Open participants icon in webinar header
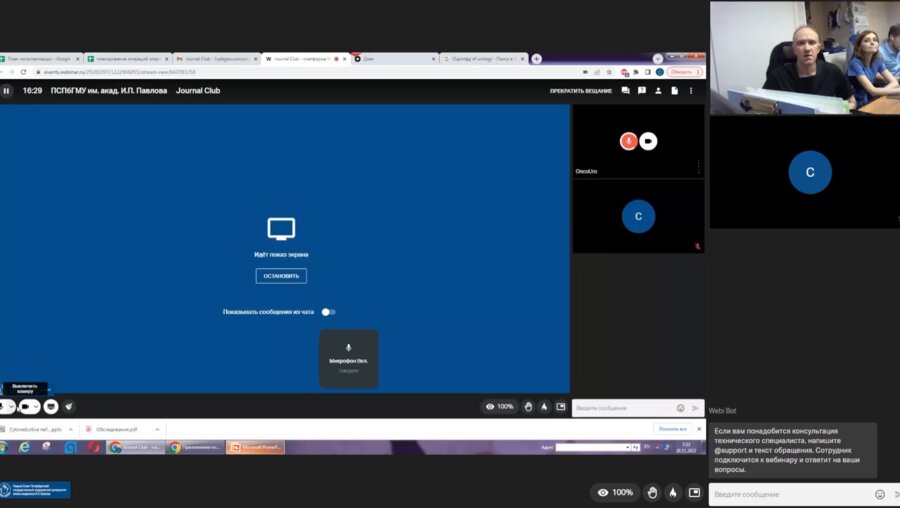The height and width of the screenshot is (508, 900). [658, 91]
